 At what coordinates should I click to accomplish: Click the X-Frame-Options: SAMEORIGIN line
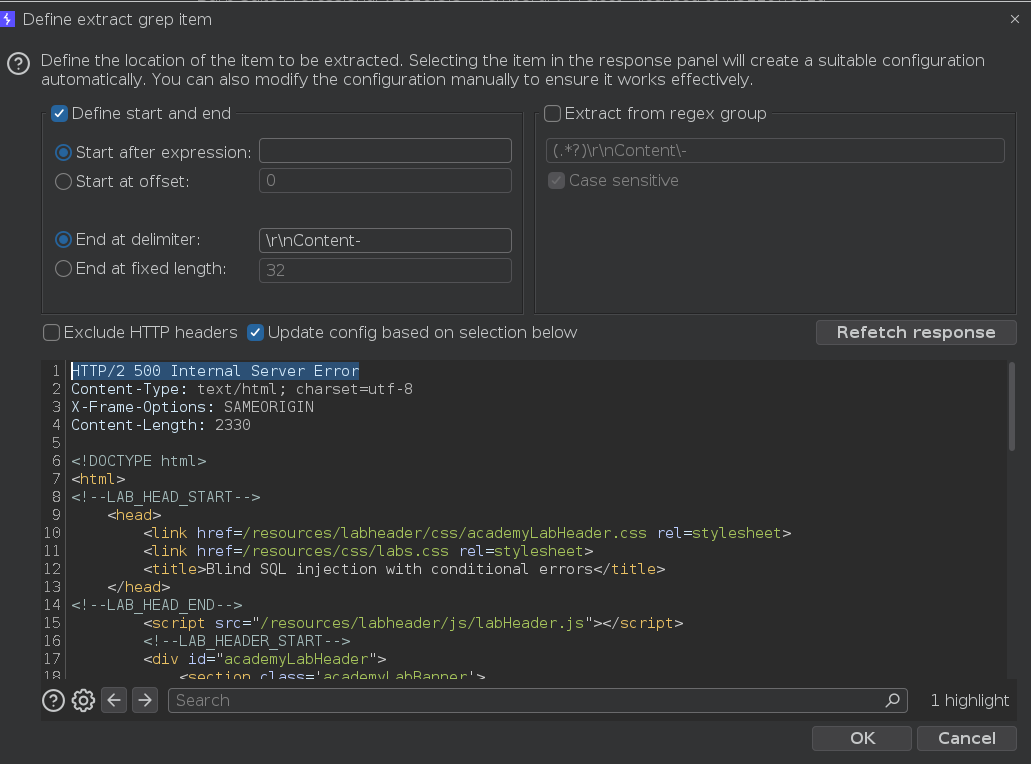coord(193,407)
